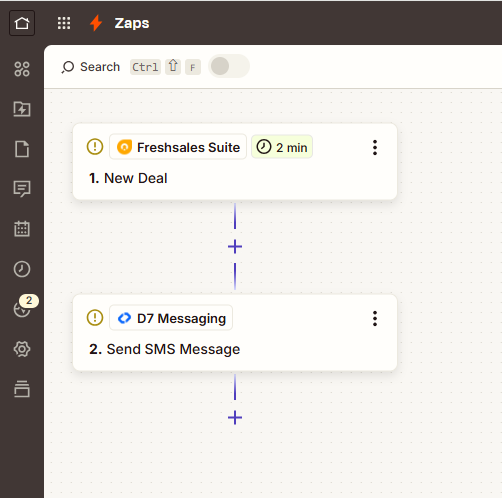Screen dimensions: 502x499
Task: Click the 2 min polling interval badge
Action: click(282, 147)
